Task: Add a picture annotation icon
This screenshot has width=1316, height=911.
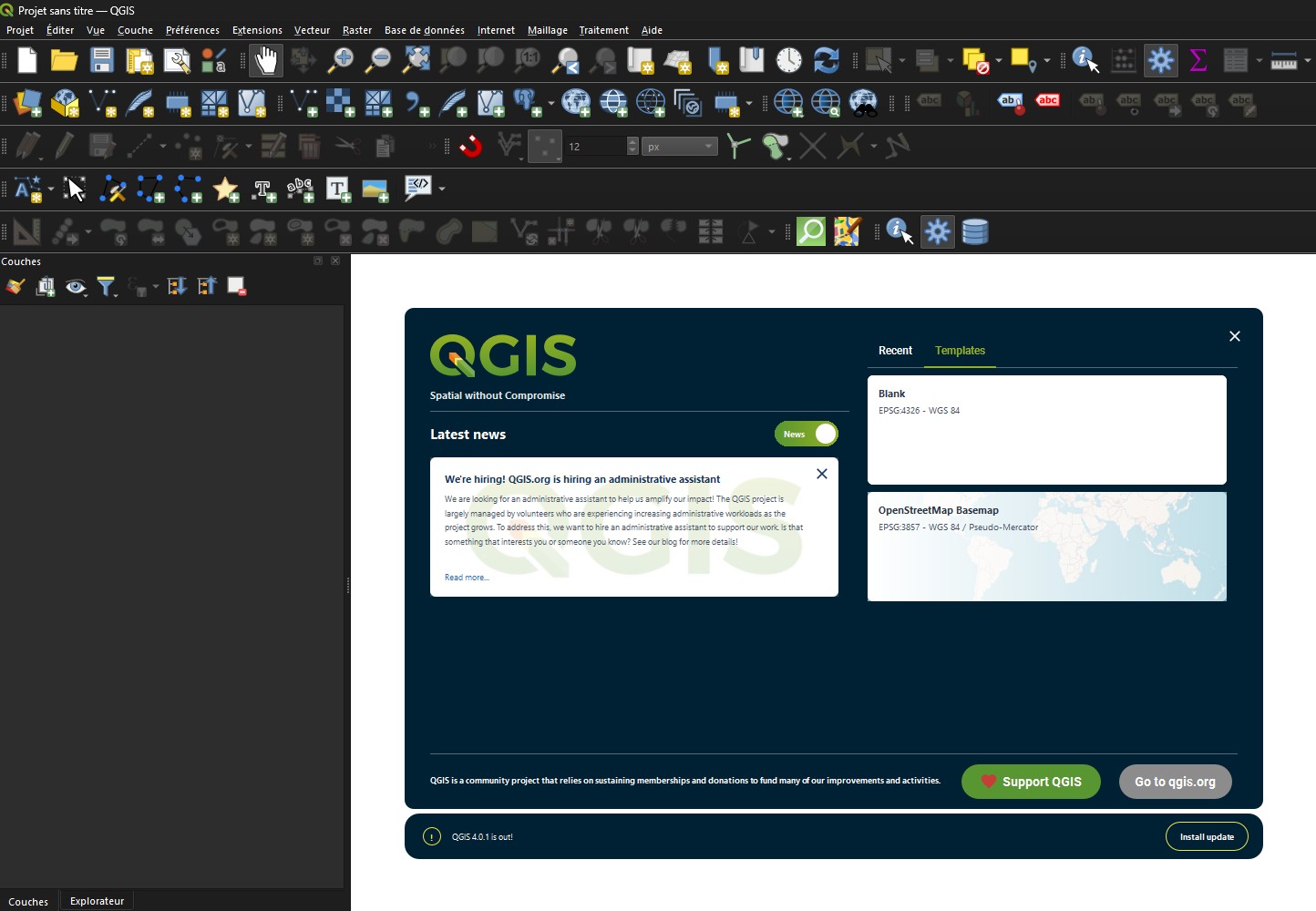Action: point(375,189)
